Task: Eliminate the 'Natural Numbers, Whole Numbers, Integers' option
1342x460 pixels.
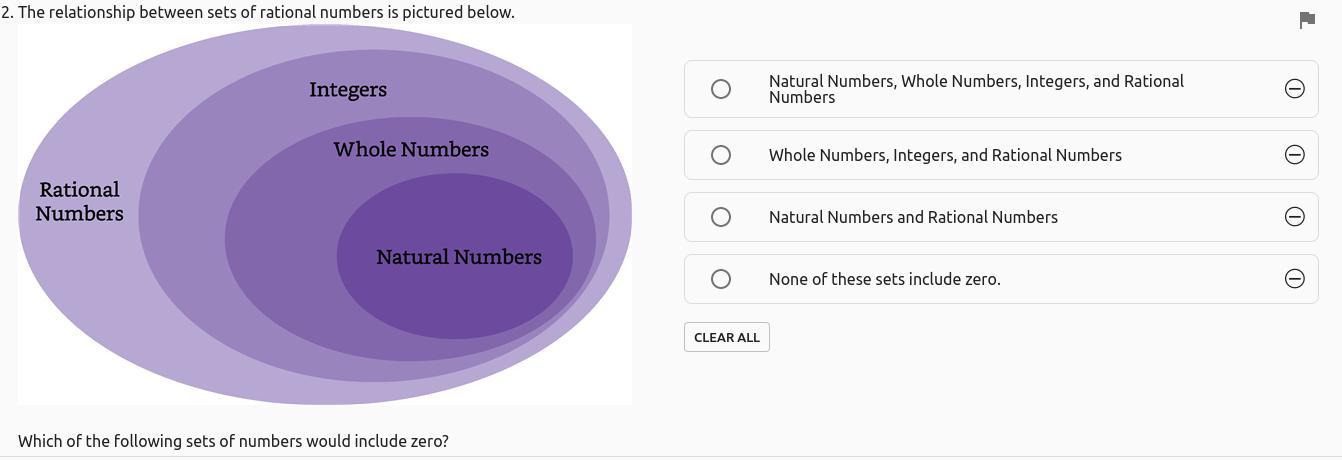Action: coord(1294,89)
